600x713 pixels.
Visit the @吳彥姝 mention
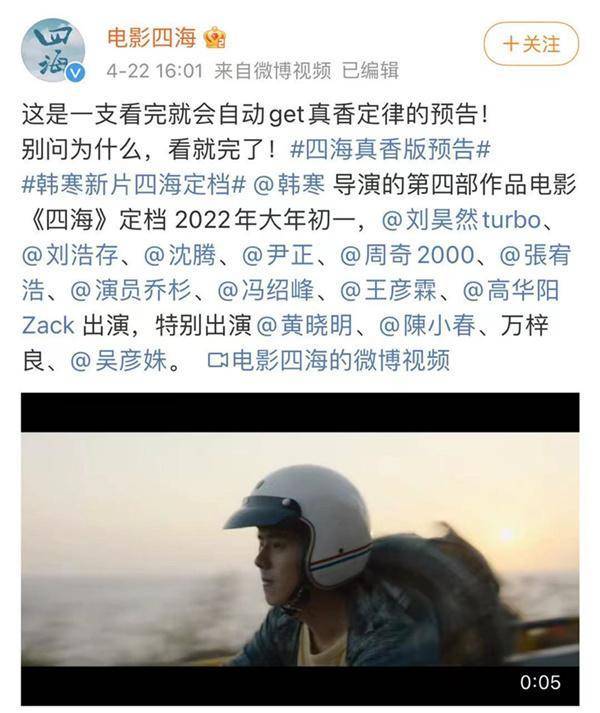coord(119,361)
